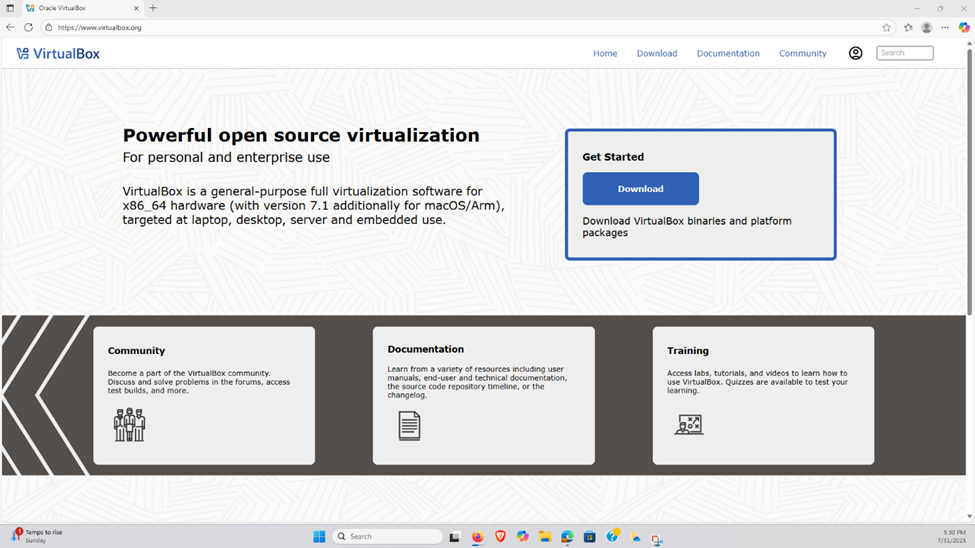This screenshot has width=975, height=548.
Task: Click the Documentation page icon
Action: click(409, 425)
